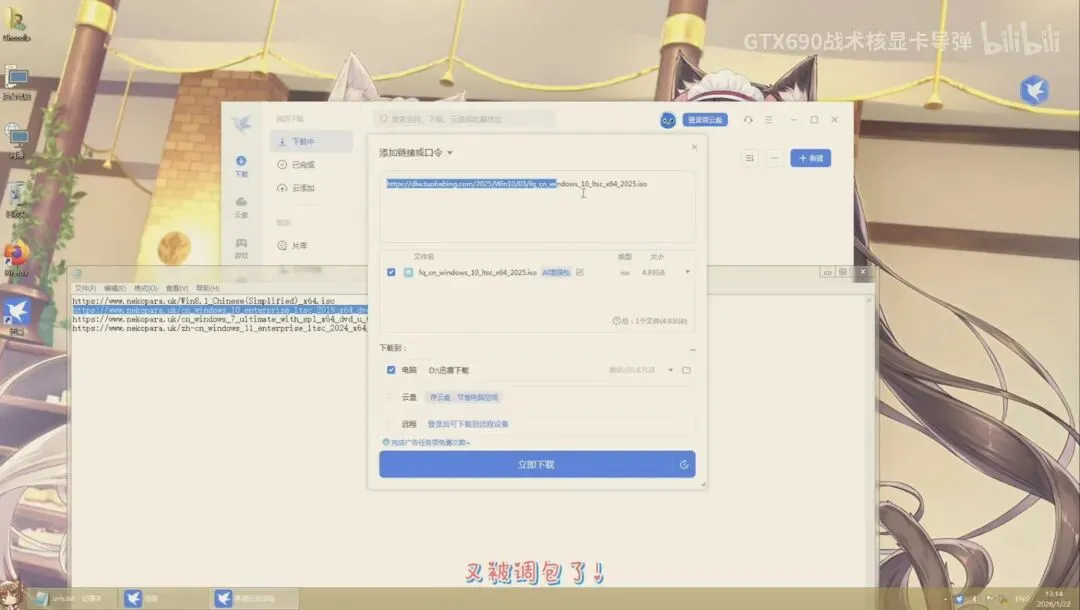Click the computer desktop icon
1080x610 pixels.
pos(17,83)
